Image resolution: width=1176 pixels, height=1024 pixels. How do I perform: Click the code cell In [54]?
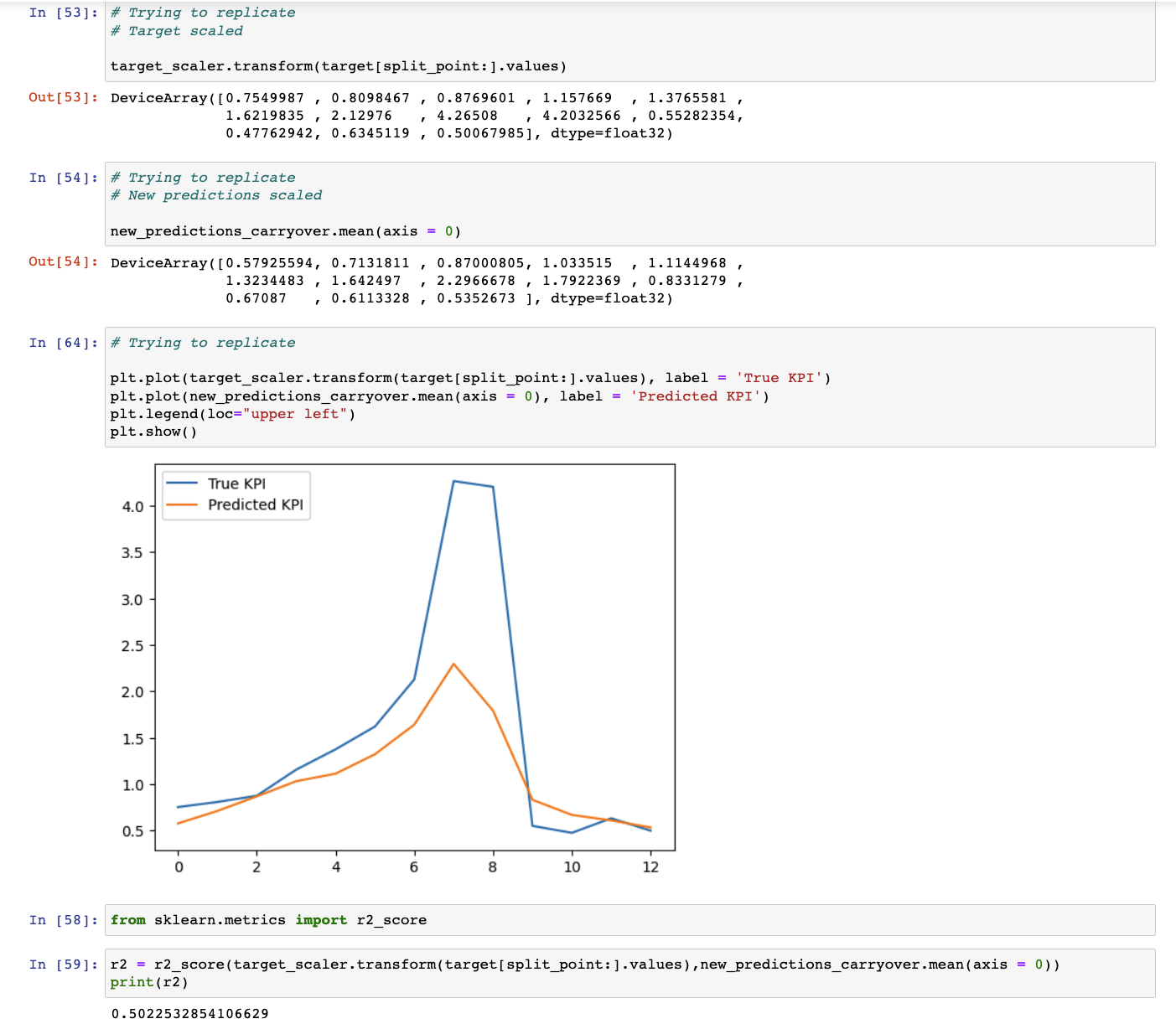(x=629, y=204)
